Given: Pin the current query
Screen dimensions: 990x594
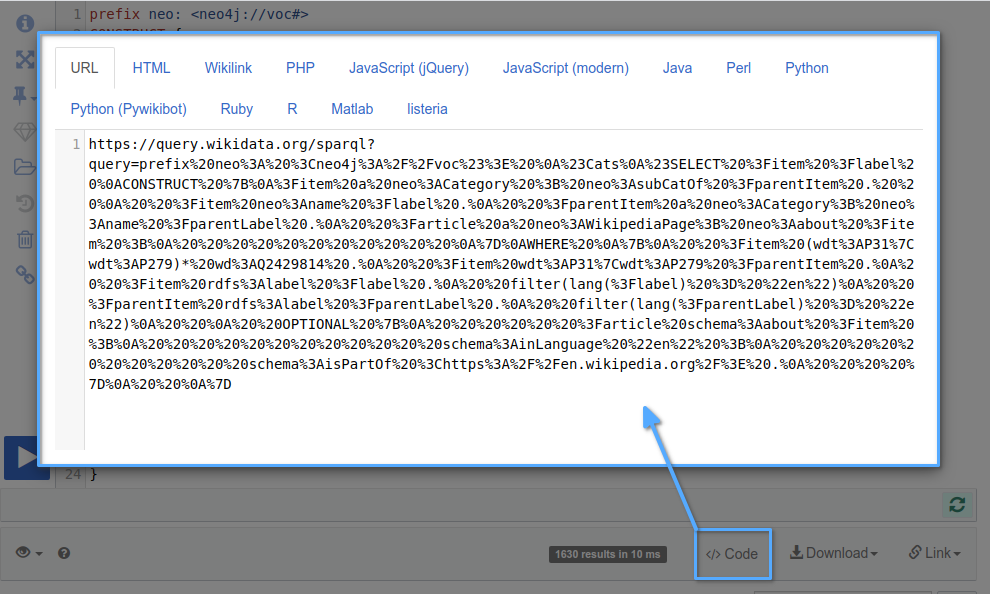Looking at the screenshot, I should tap(20, 95).
